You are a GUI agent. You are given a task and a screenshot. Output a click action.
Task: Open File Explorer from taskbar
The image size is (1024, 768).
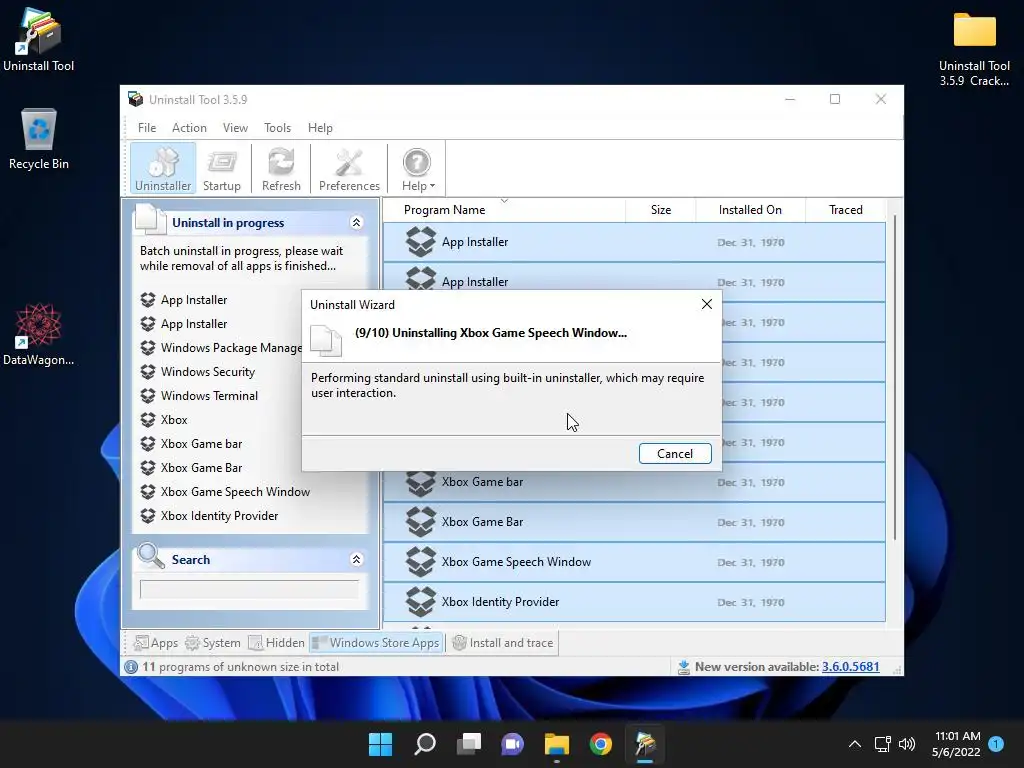tap(556, 744)
